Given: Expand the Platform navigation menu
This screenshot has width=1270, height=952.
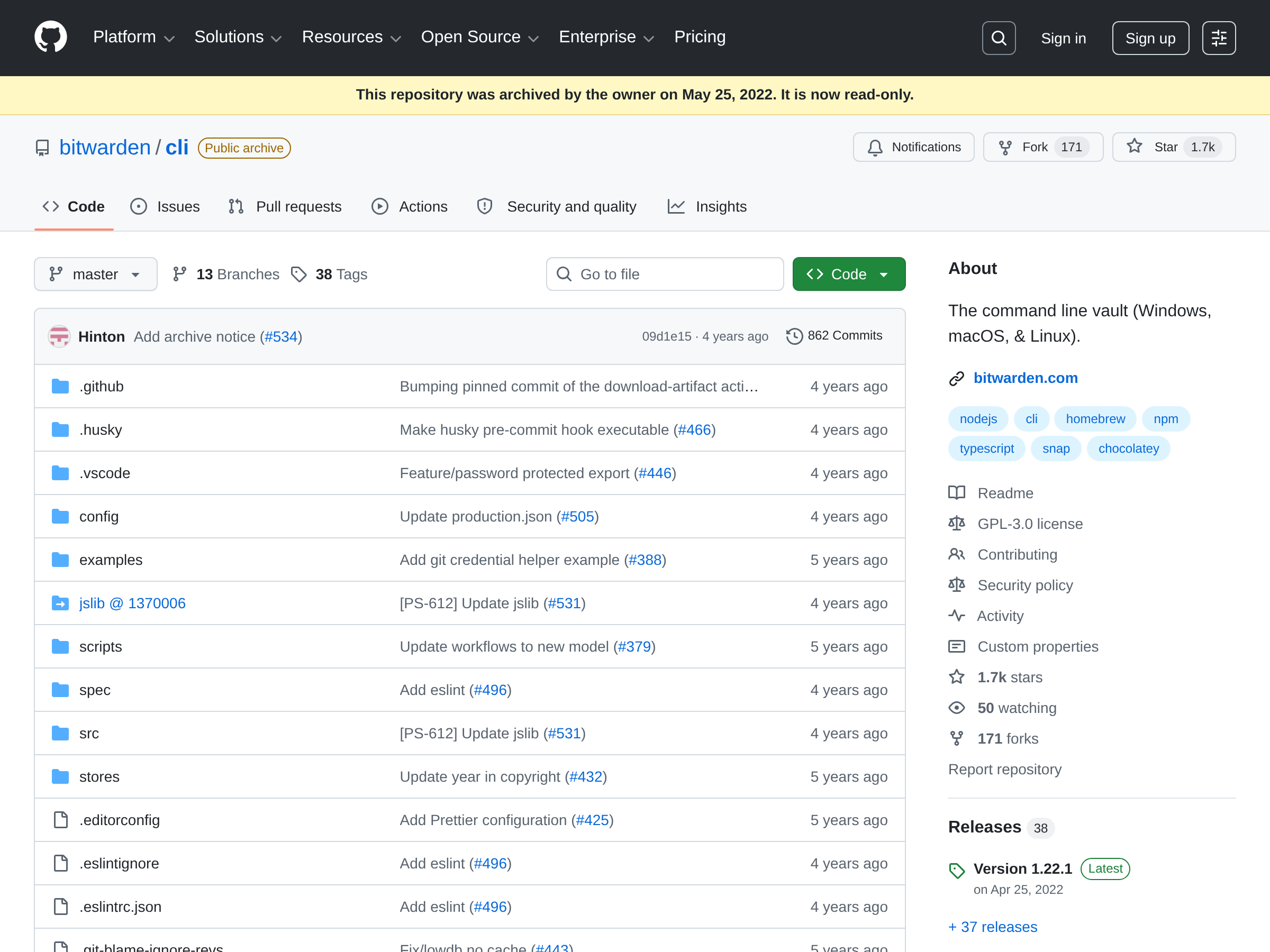Looking at the screenshot, I should [133, 38].
